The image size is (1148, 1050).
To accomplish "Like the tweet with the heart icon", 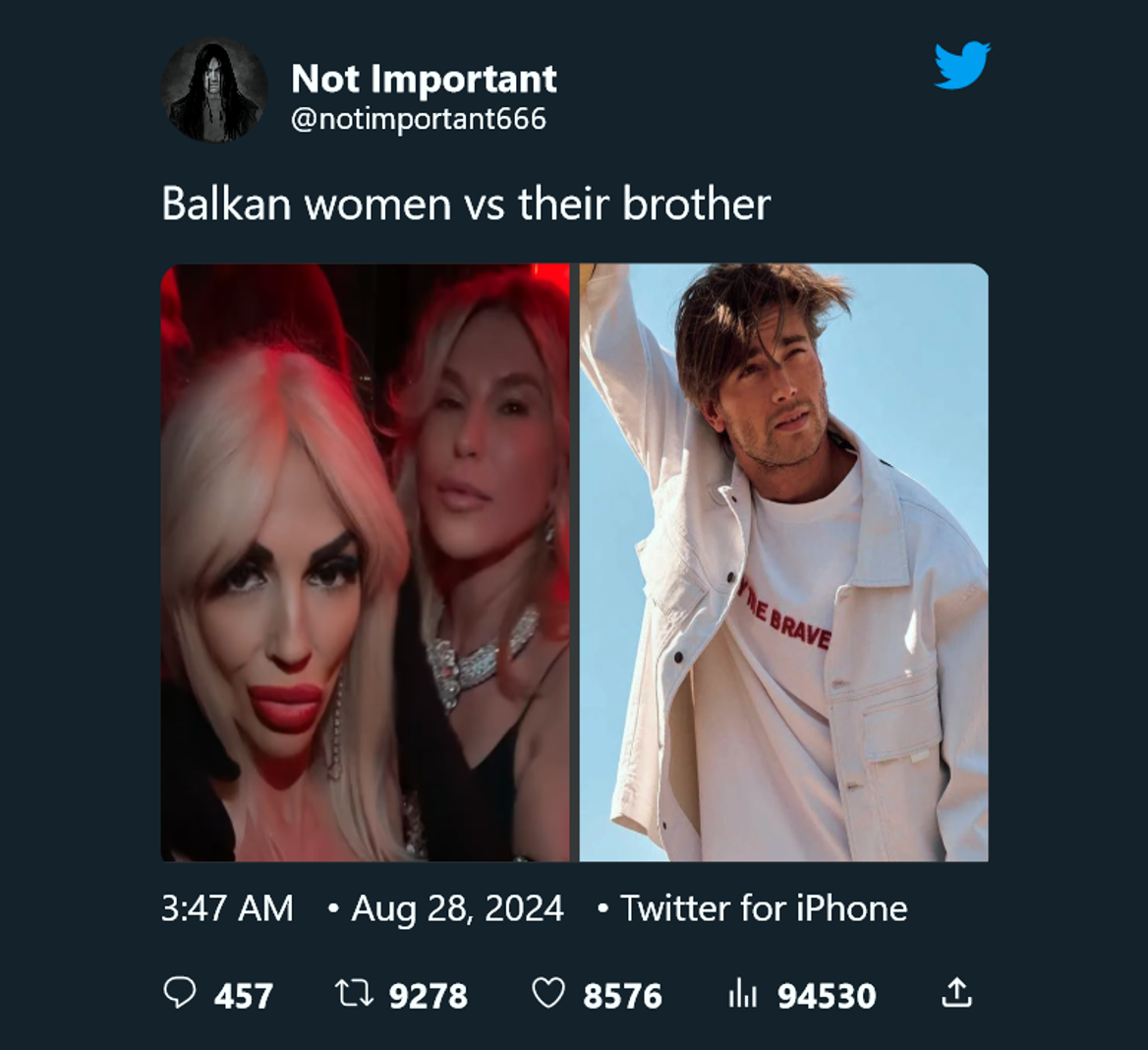I will click(x=548, y=994).
